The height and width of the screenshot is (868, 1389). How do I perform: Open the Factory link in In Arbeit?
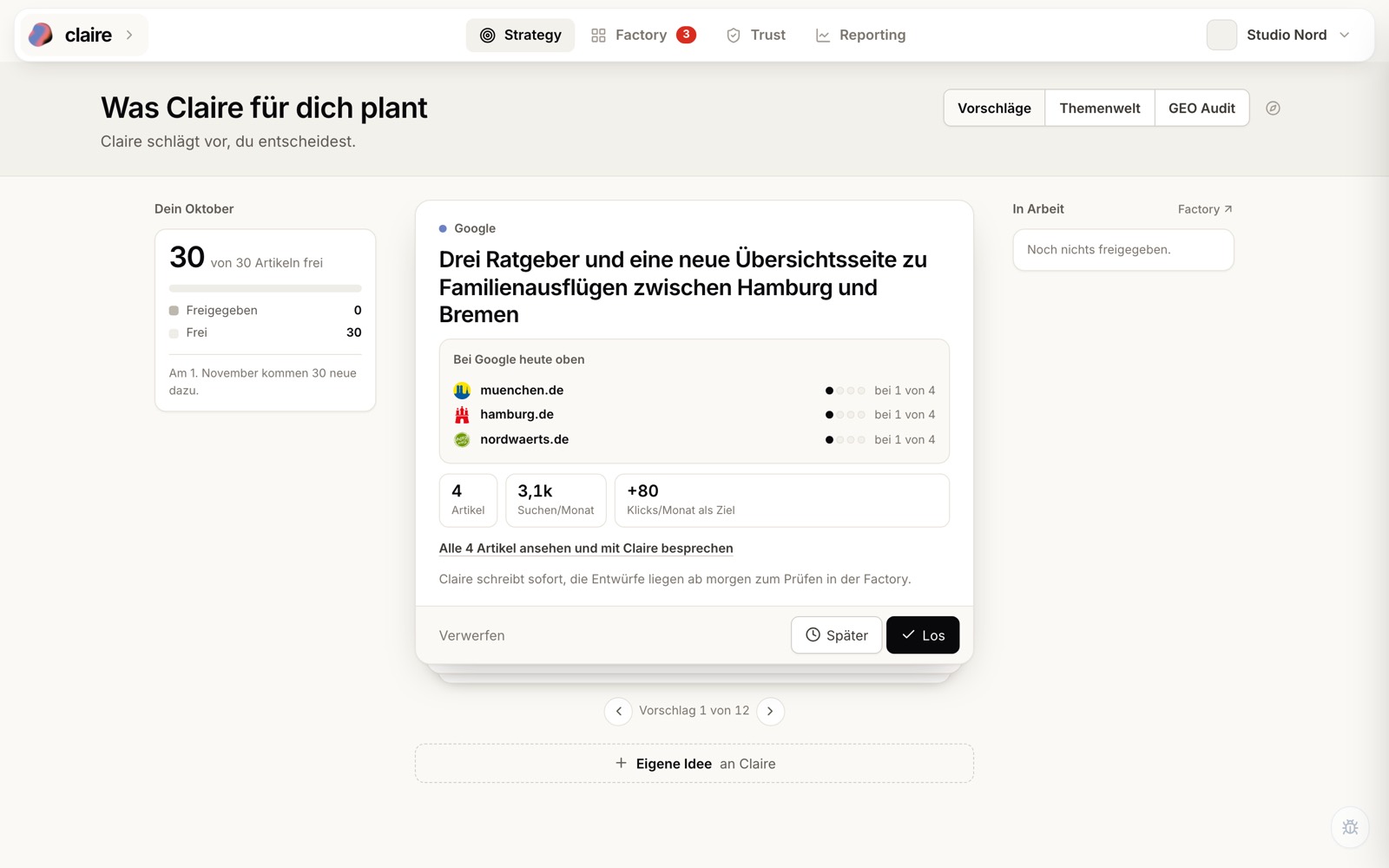click(1205, 209)
